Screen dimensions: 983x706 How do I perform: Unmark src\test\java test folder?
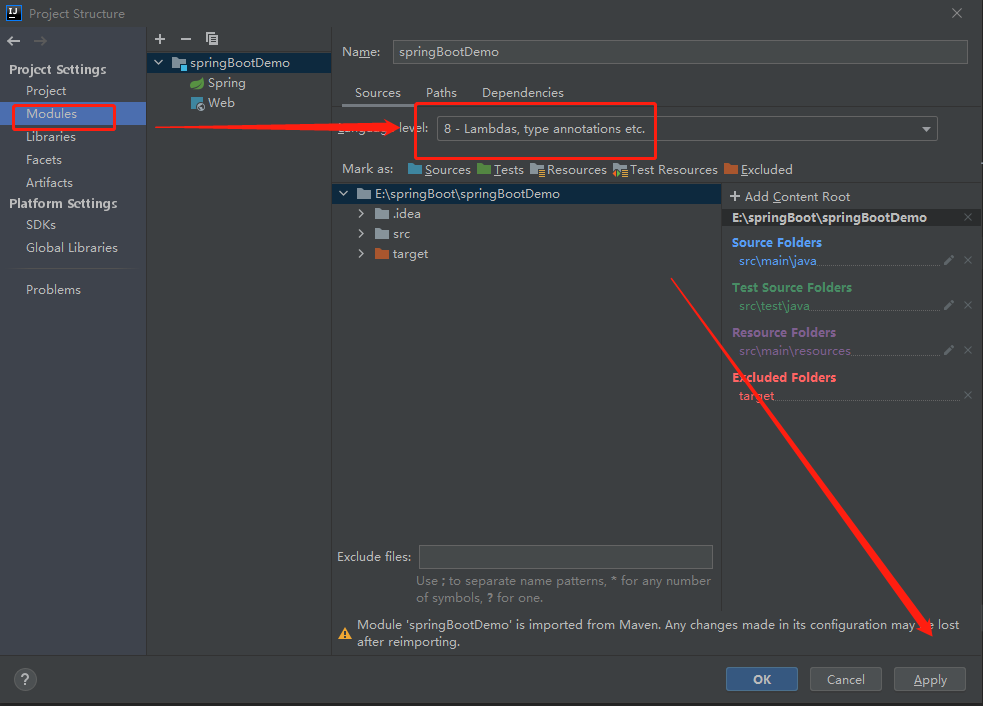tap(968, 305)
